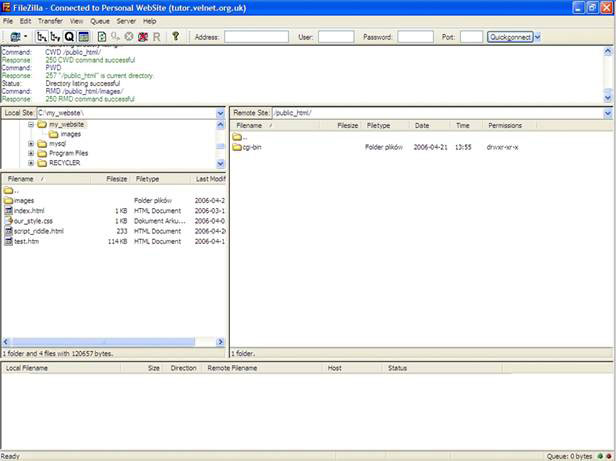
Task: Open the File menu
Action: (8, 21)
